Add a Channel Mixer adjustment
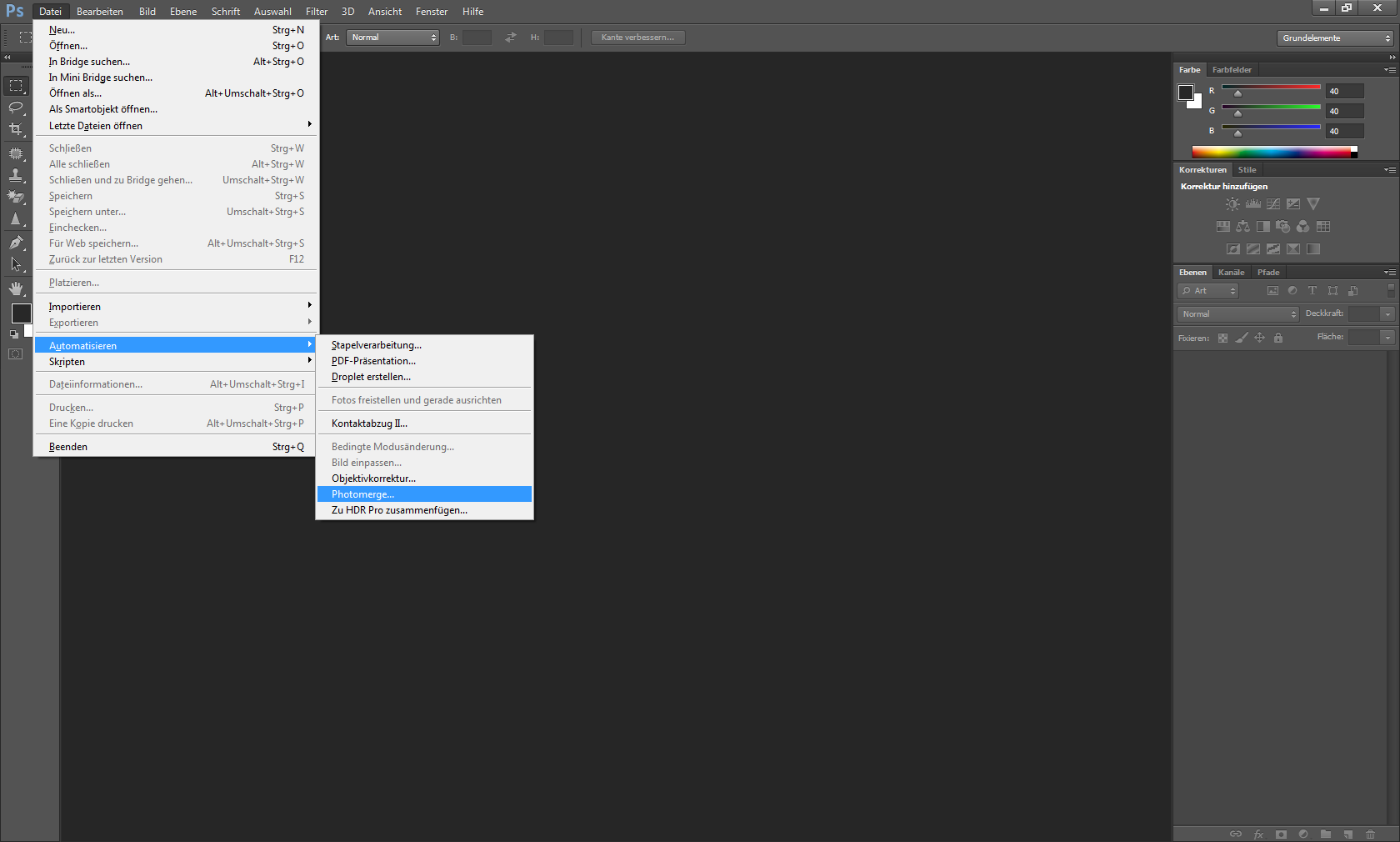 (x=1303, y=227)
